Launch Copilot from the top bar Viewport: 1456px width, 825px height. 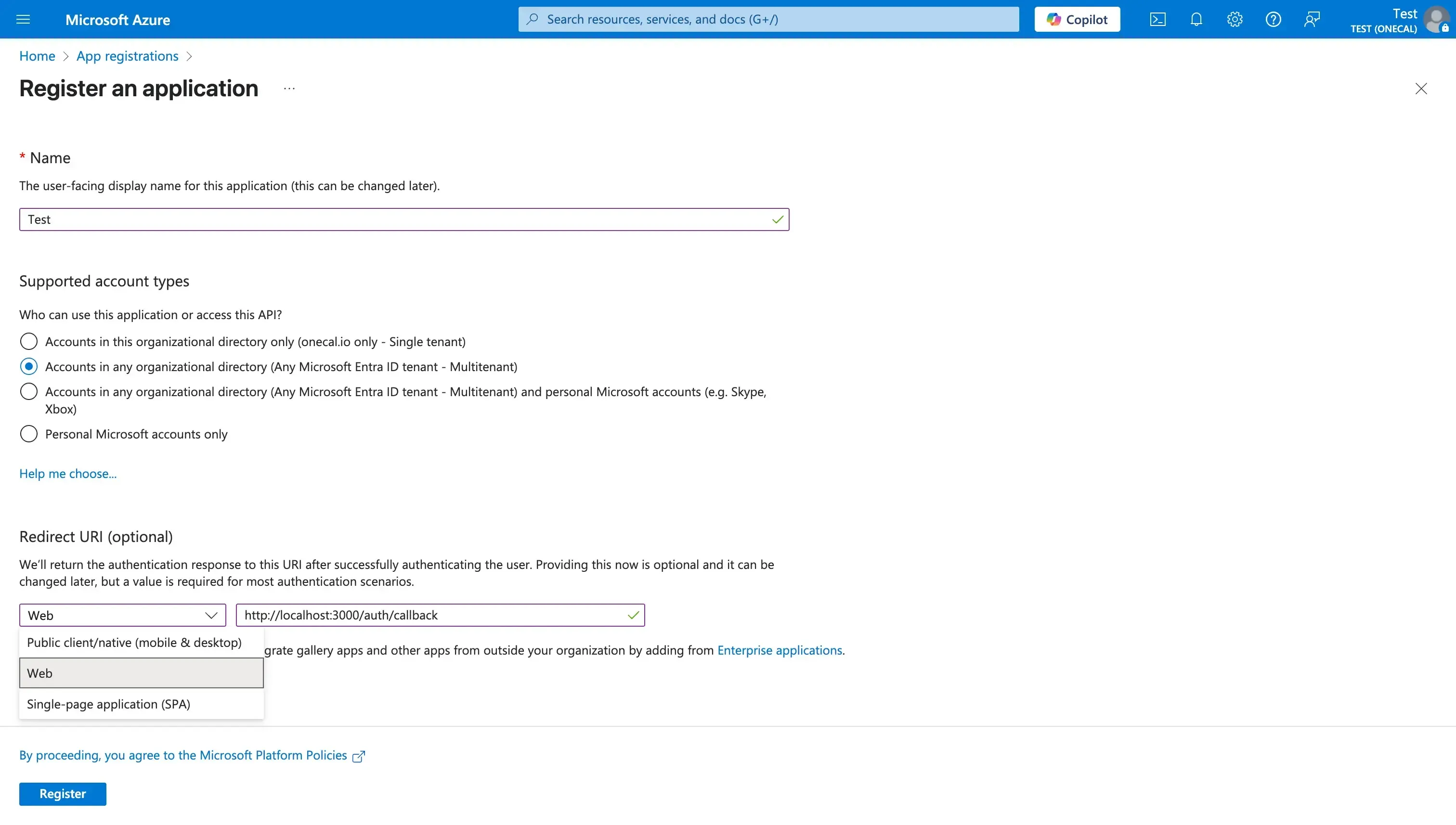click(1076, 19)
